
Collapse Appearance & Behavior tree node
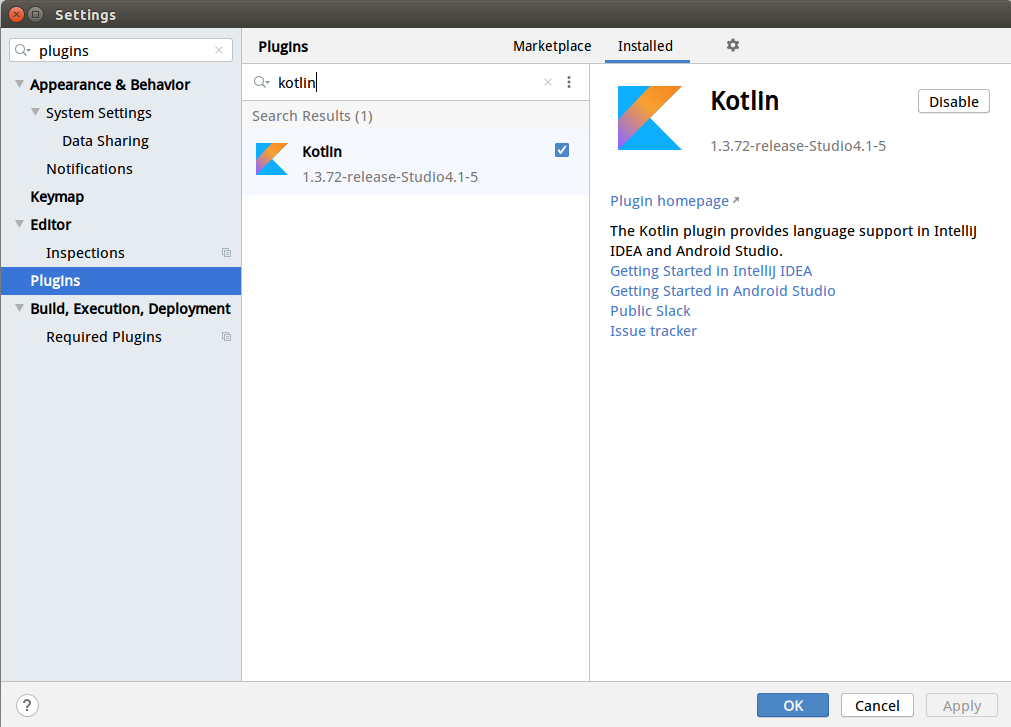[x=19, y=84]
